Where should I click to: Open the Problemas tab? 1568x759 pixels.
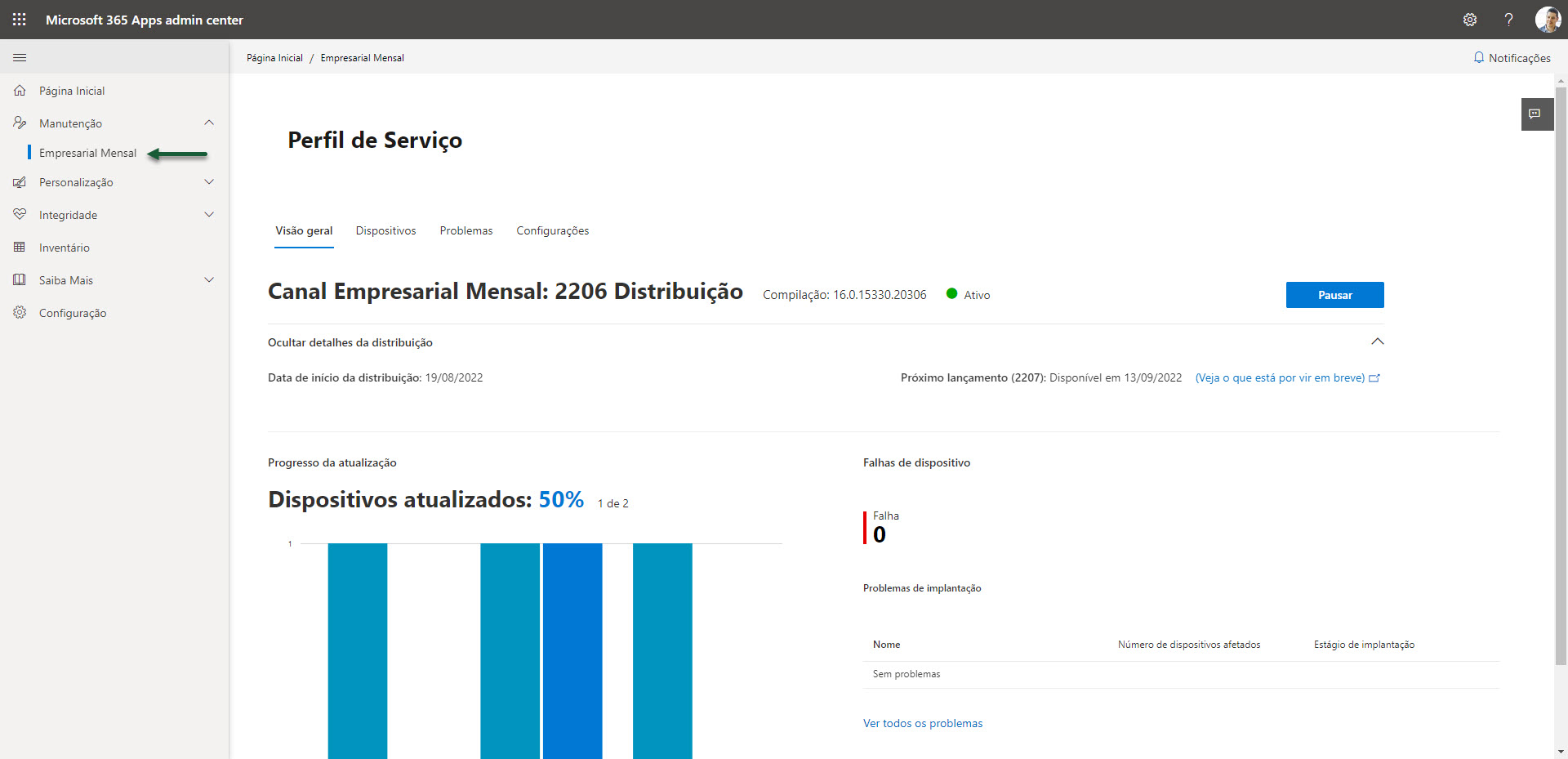click(466, 230)
